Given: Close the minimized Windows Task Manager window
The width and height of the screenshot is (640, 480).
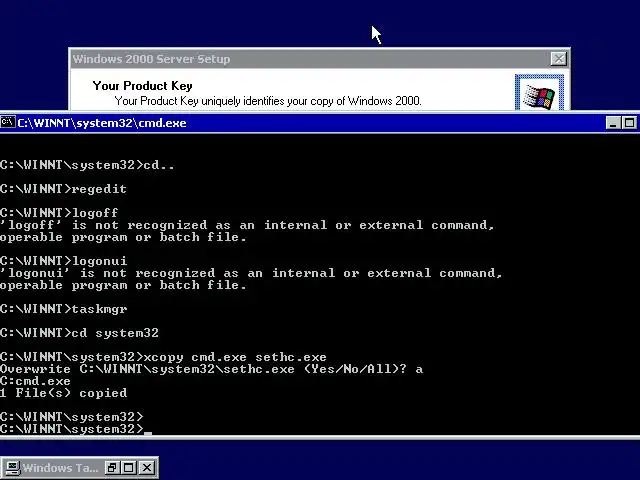Looking at the screenshot, I should 147,467.
